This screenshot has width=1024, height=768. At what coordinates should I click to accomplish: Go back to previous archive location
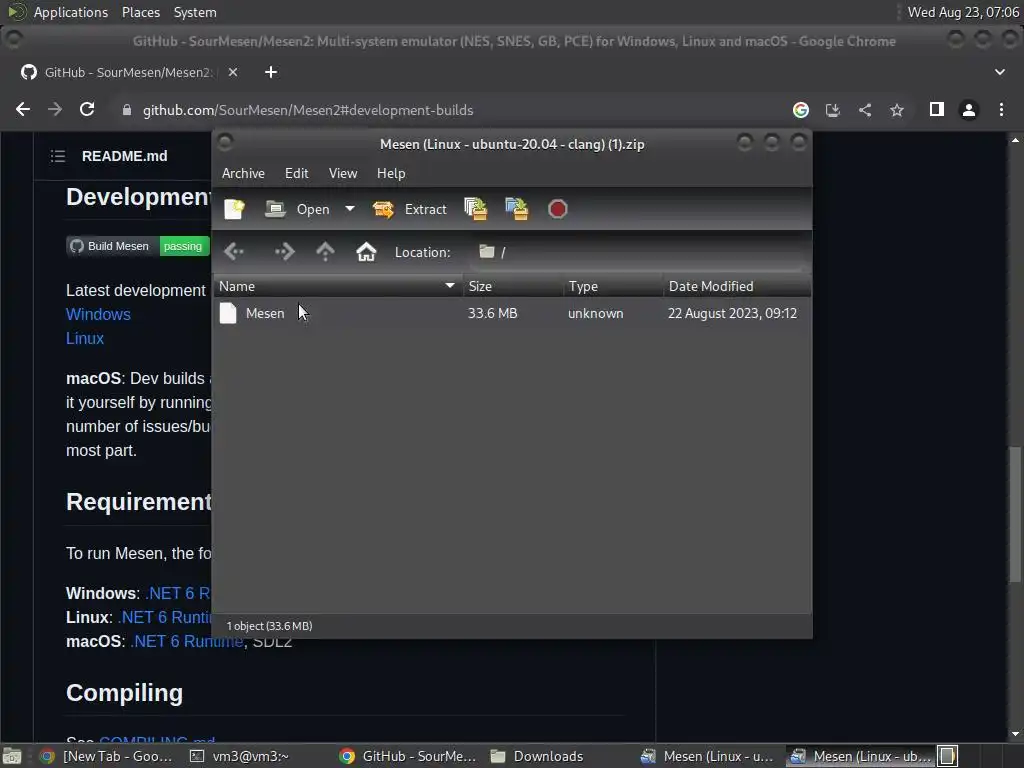234,251
